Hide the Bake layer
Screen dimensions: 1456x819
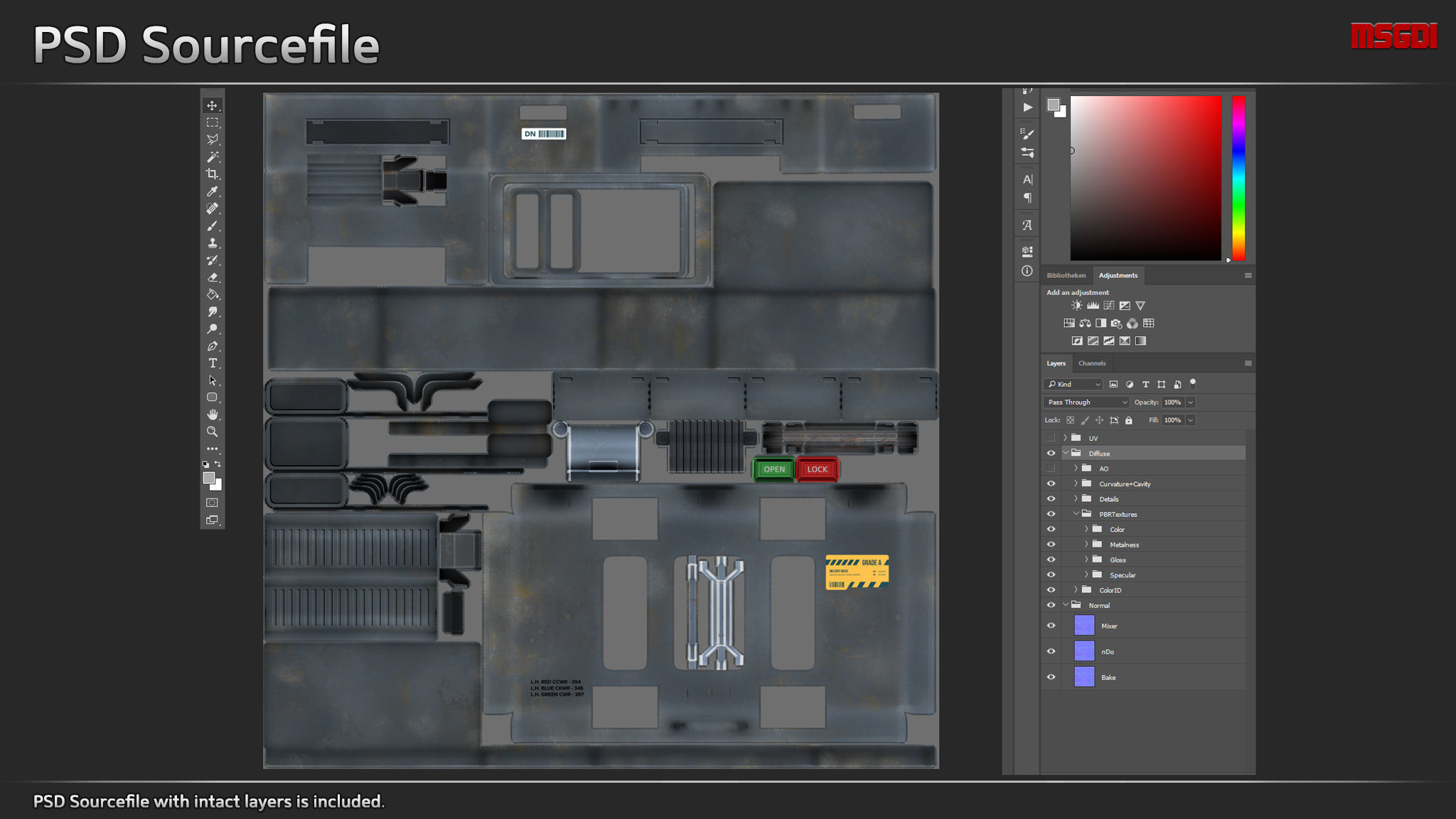(x=1051, y=677)
